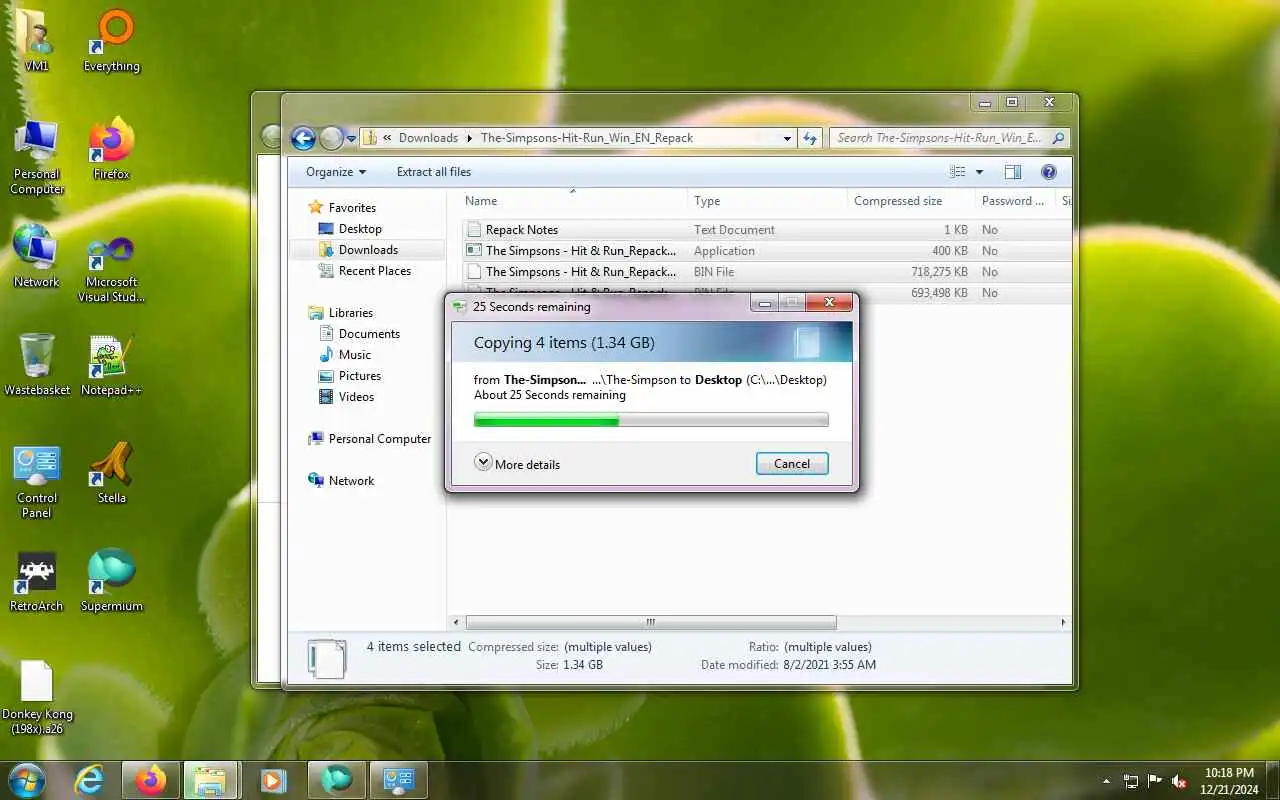
Task: Open the media player taskbar icon
Action: coord(273,780)
